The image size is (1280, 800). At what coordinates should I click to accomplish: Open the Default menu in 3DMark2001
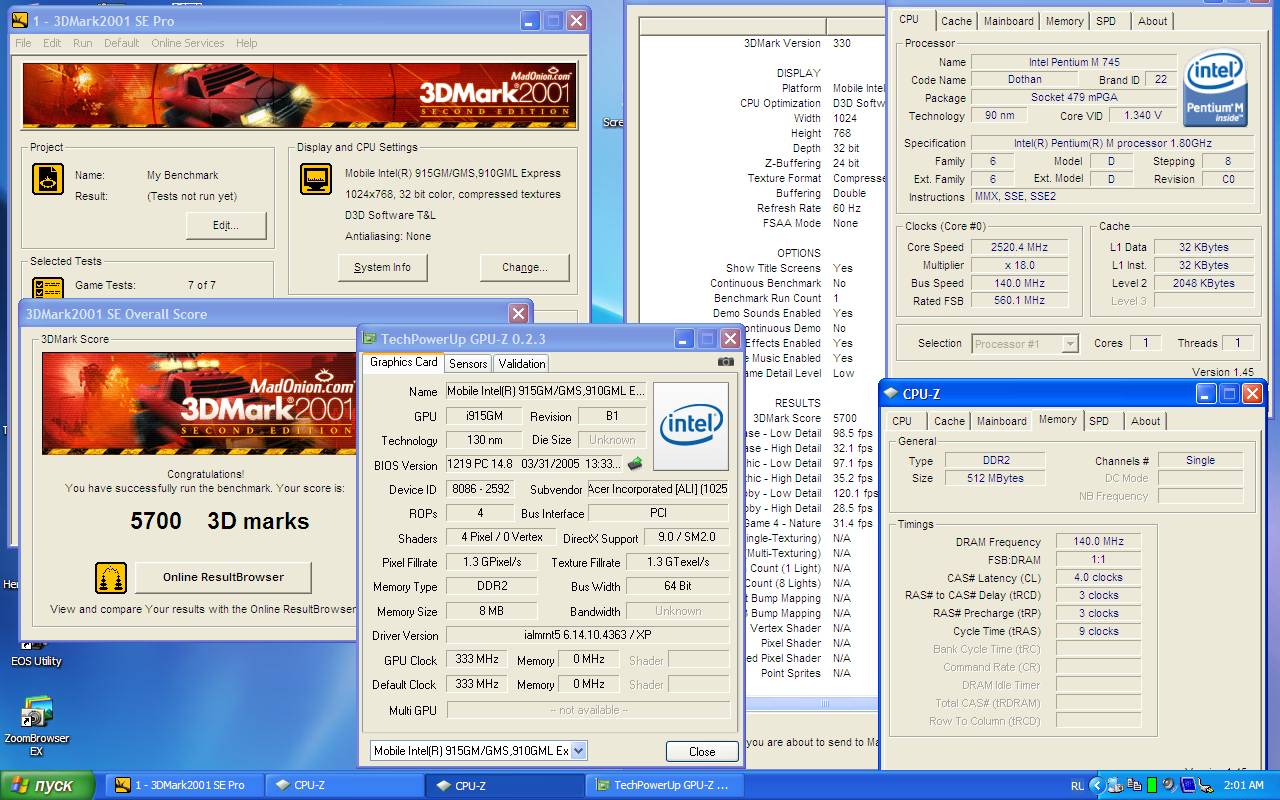point(122,43)
